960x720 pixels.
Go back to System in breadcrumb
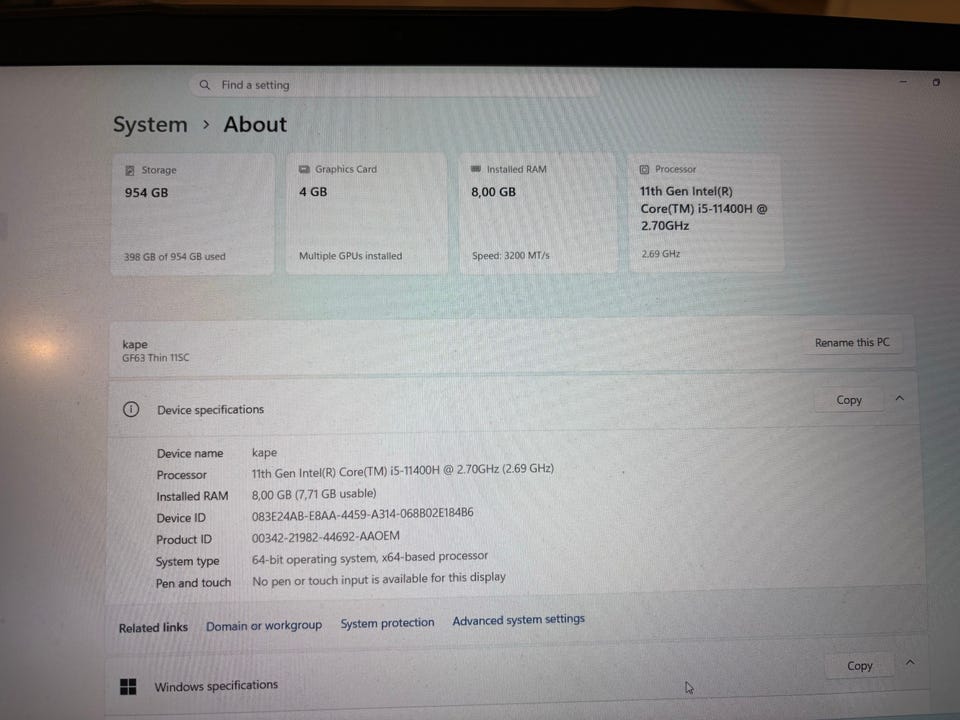click(150, 125)
